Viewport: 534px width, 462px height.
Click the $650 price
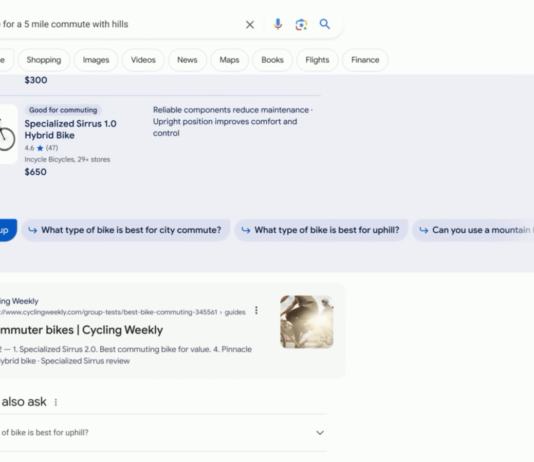point(35,172)
